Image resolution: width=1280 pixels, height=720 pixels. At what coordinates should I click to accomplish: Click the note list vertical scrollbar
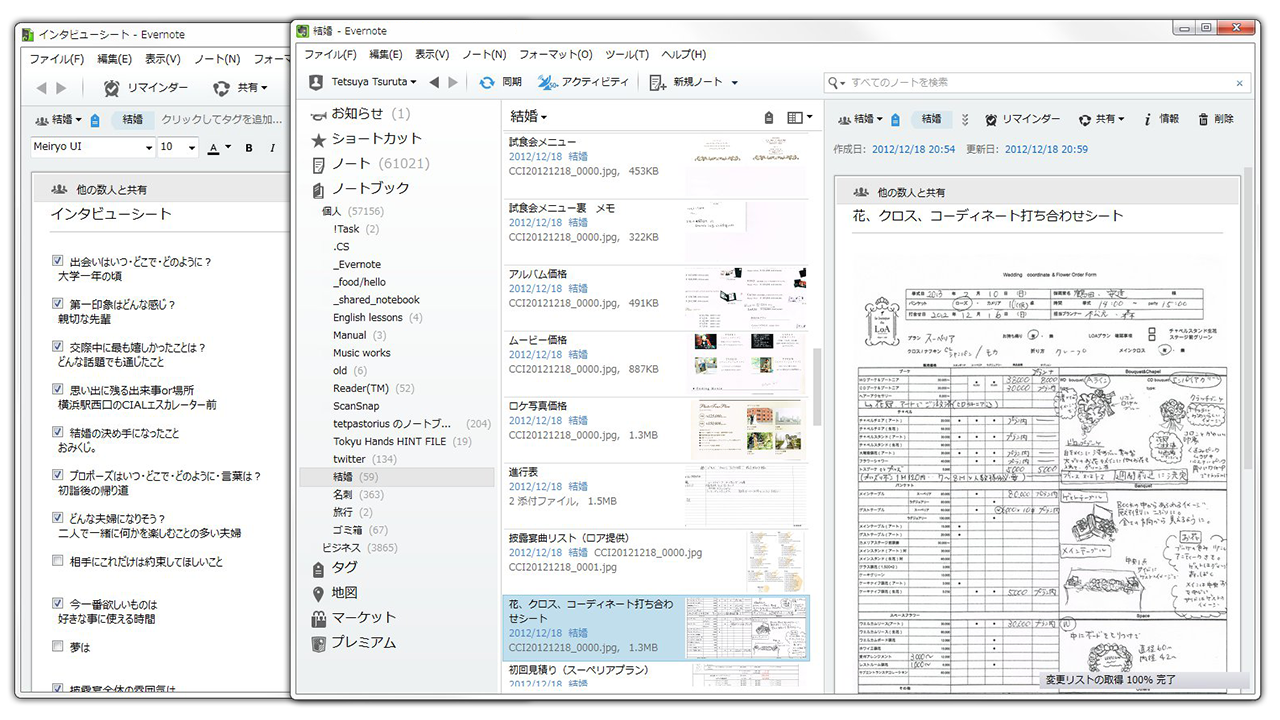tap(816, 387)
